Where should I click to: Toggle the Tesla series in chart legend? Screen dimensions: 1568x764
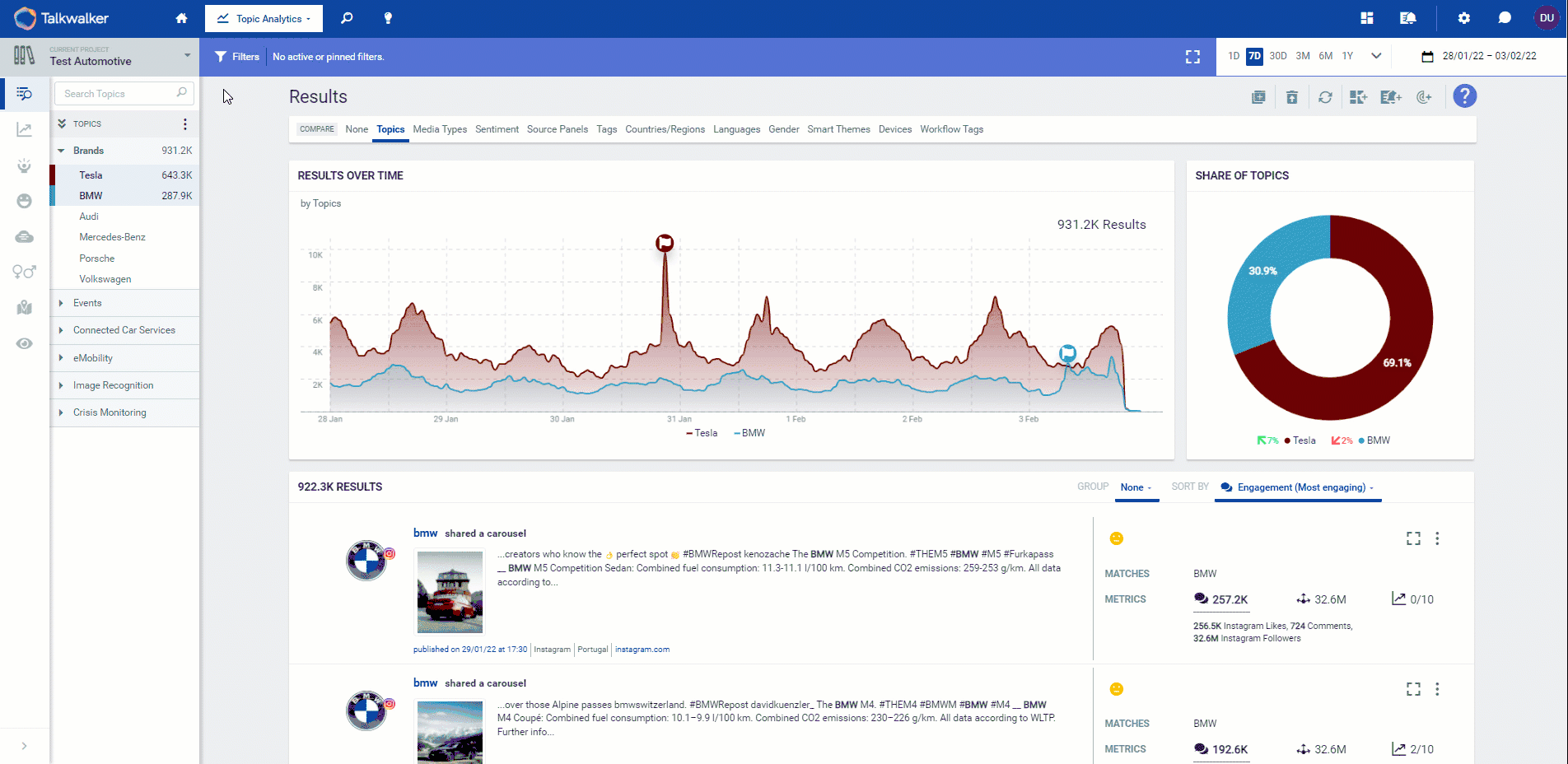pos(702,433)
